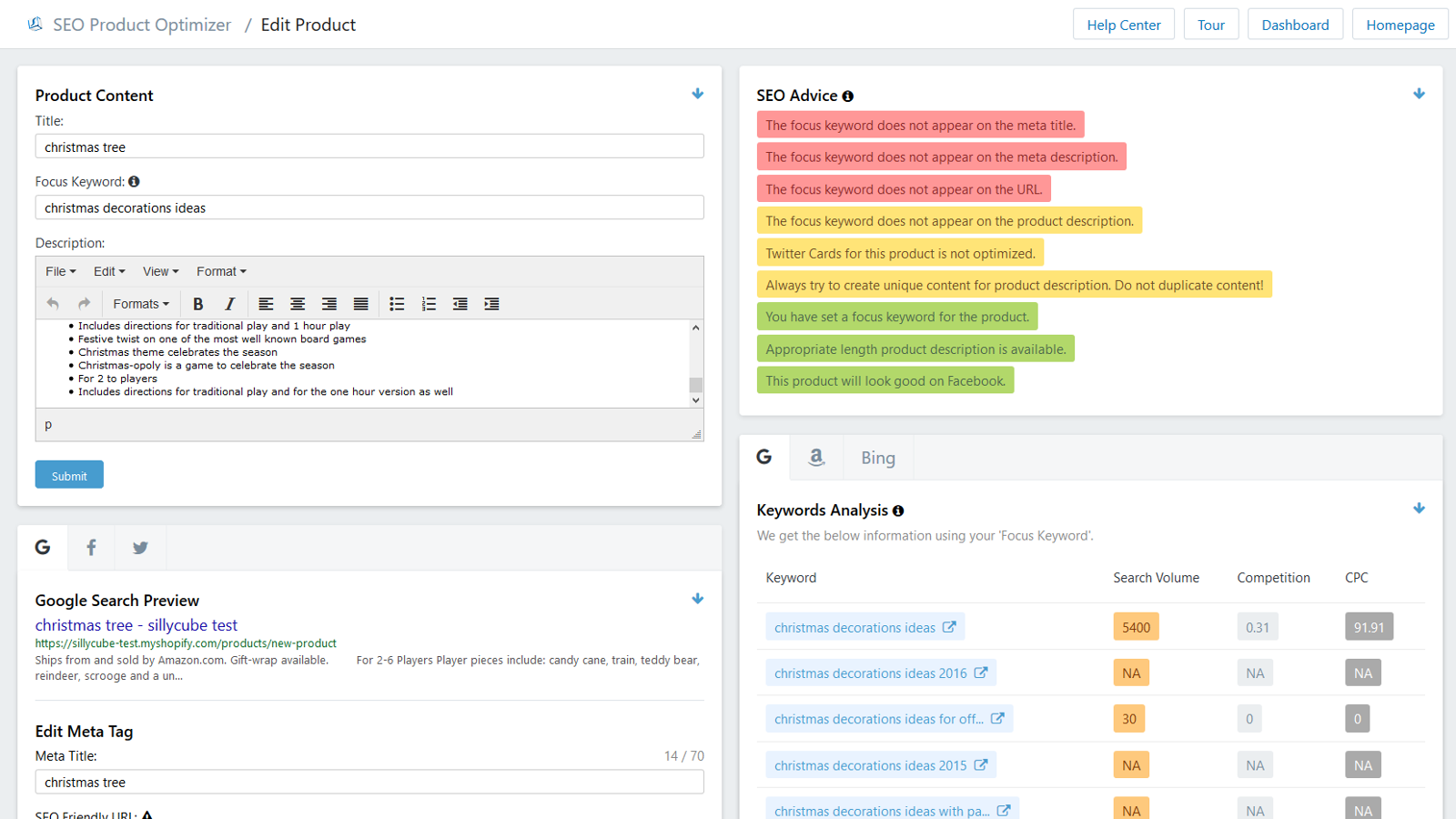Open the Formats dropdown in toolbar
Image resolution: width=1456 pixels, height=819 pixels.
pos(141,304)
